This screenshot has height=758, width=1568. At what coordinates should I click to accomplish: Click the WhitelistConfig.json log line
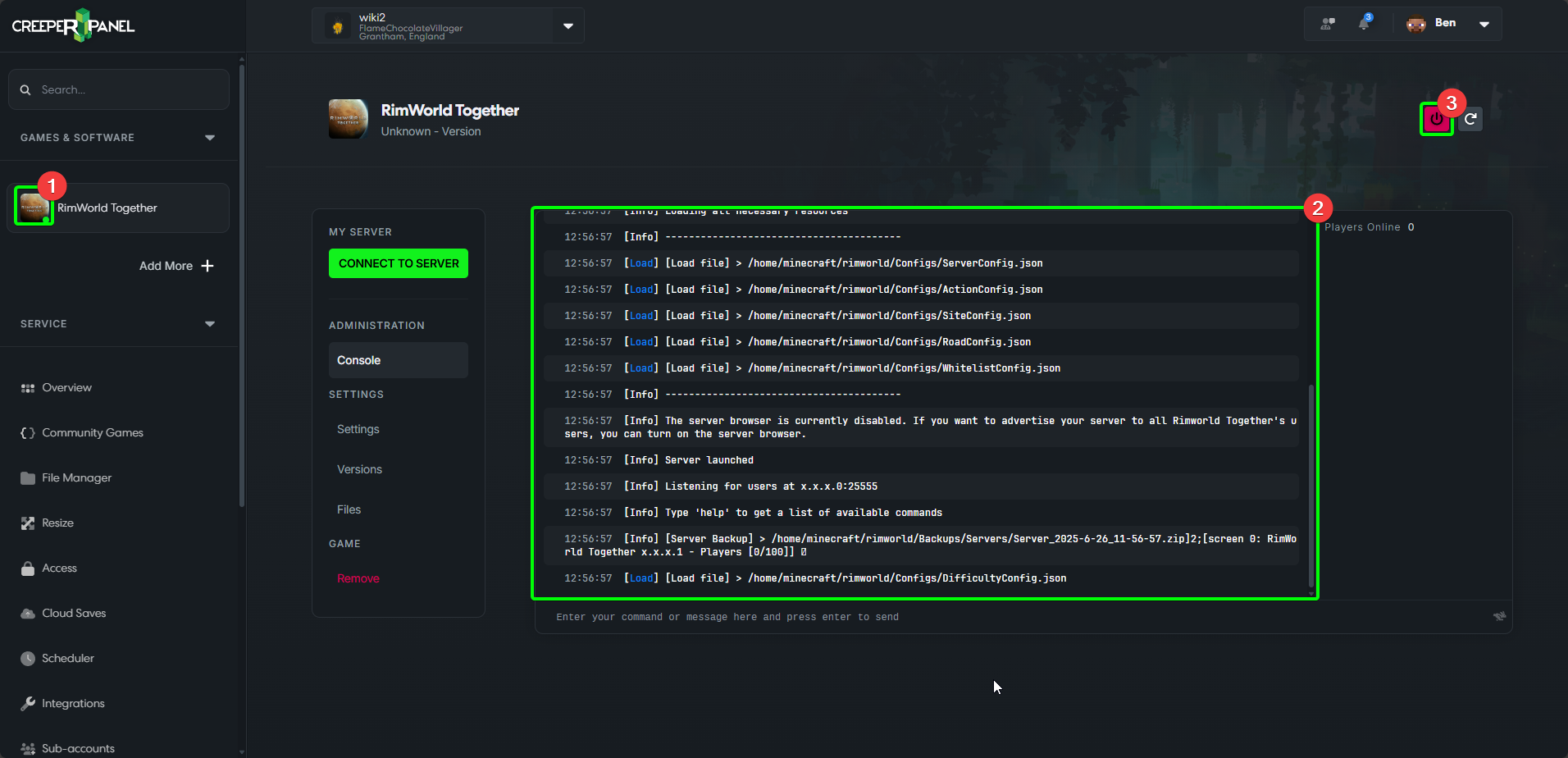coord(921,368)
